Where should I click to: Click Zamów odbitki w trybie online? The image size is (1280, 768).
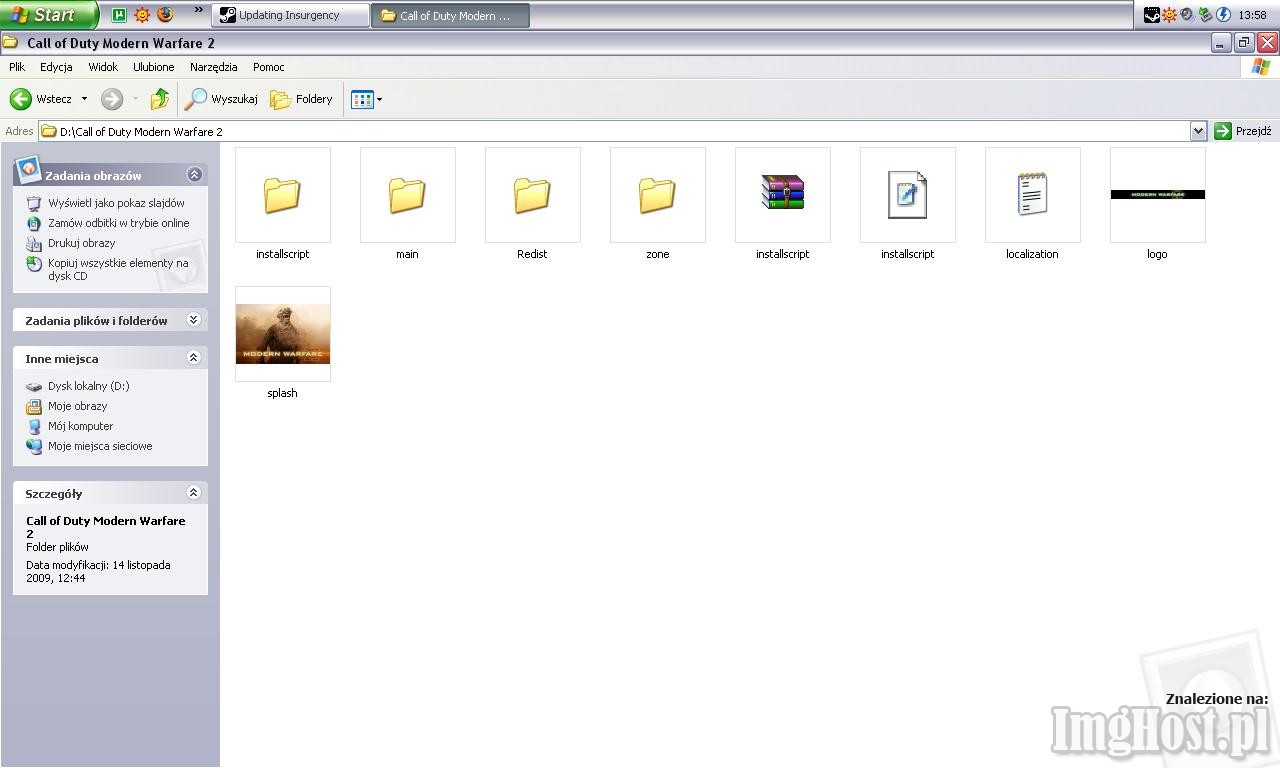click(x=118, y=223)
